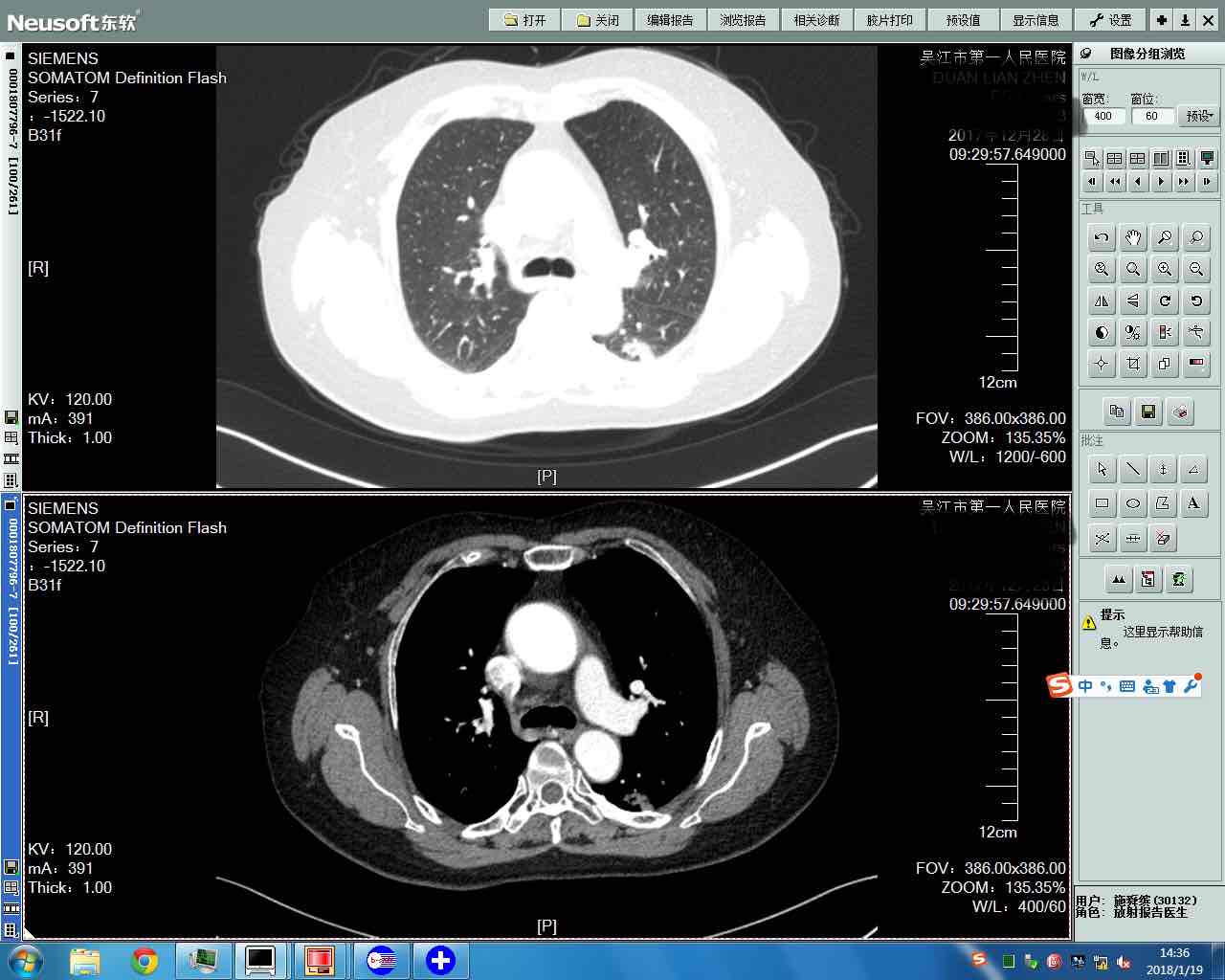Select the freehand polygon annotation tool
Image resolution: width=1225 pixels, height=980 pixels.
click(x=1163, y=503)
